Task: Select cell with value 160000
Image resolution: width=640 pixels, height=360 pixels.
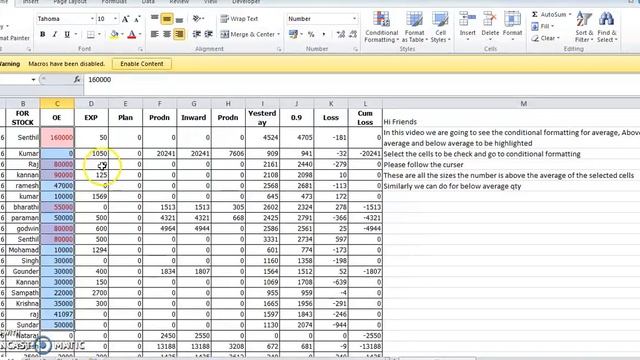Action: coord(57,138)
